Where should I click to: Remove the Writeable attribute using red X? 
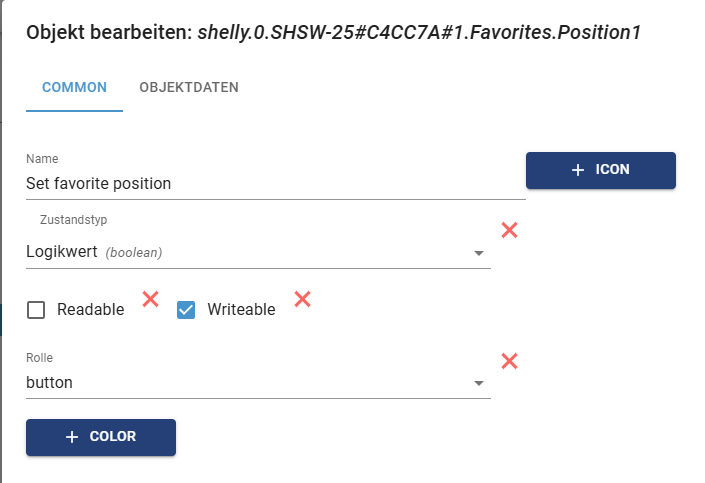(x=302, y=298)
